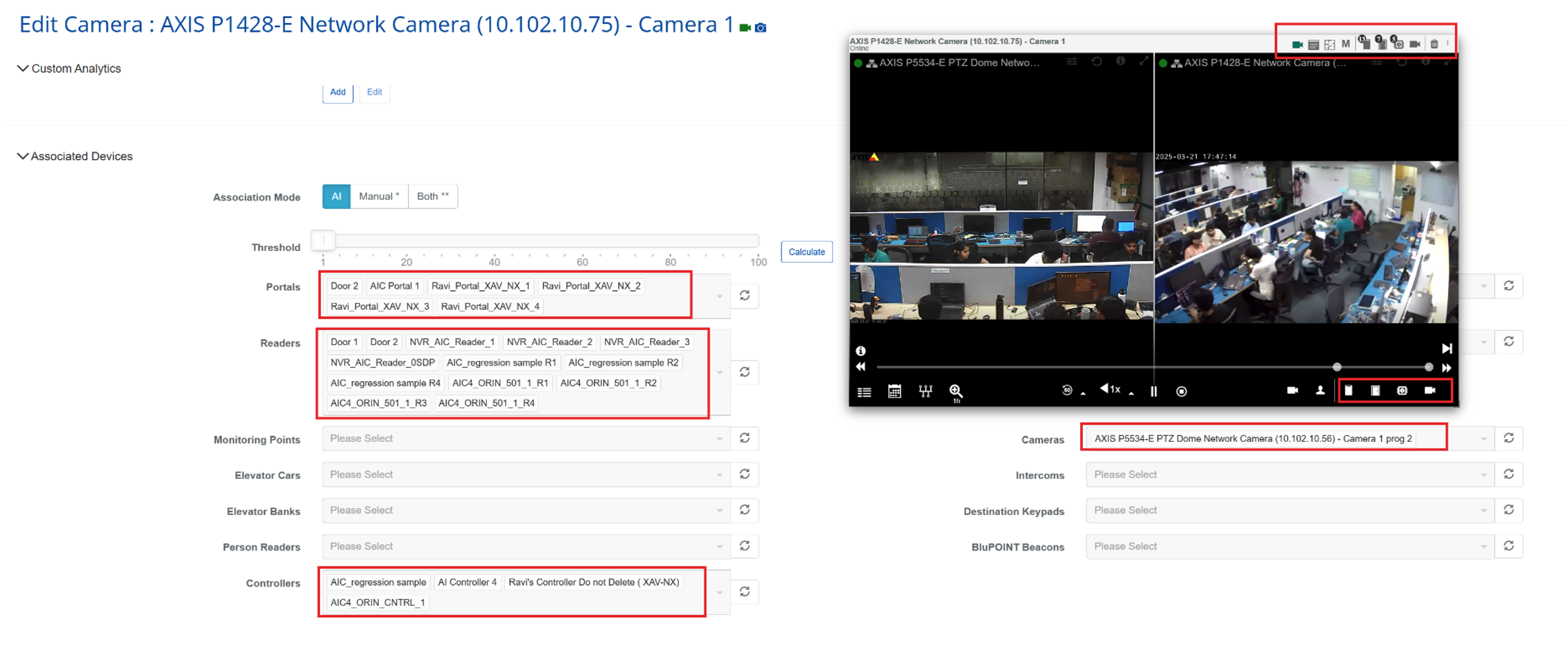Select the Both association mode option
Screen dimensions: 1568x646
433,196
